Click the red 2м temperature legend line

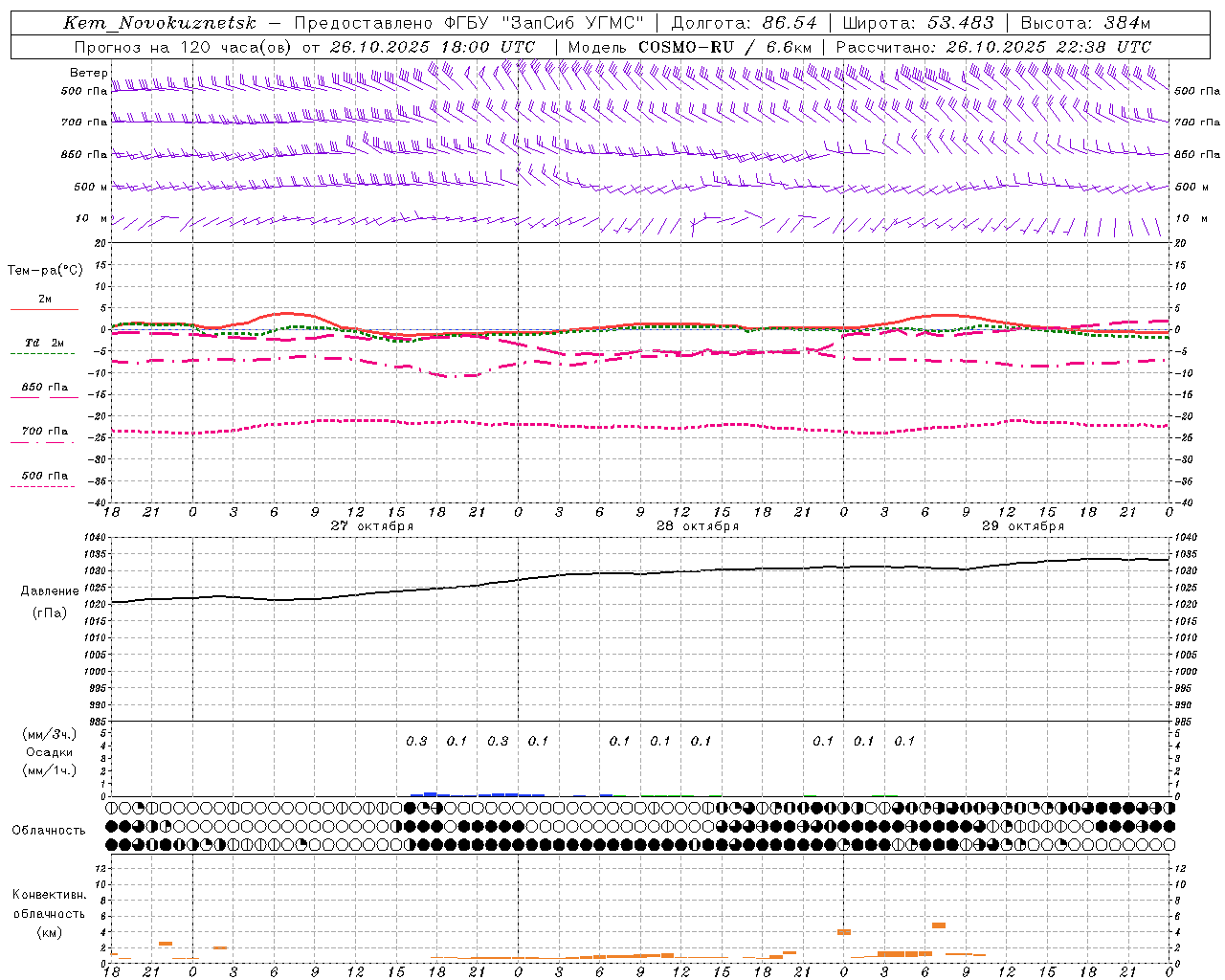[44, 309]
